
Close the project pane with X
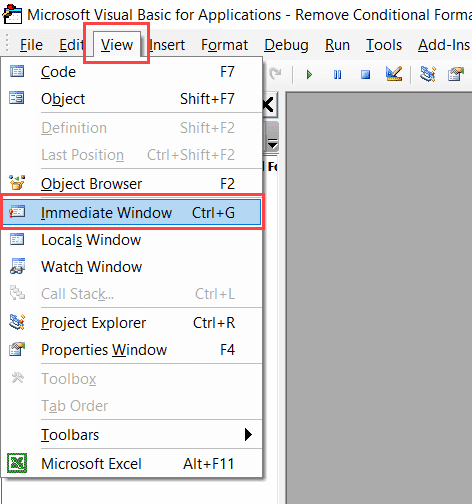point(269,105)
